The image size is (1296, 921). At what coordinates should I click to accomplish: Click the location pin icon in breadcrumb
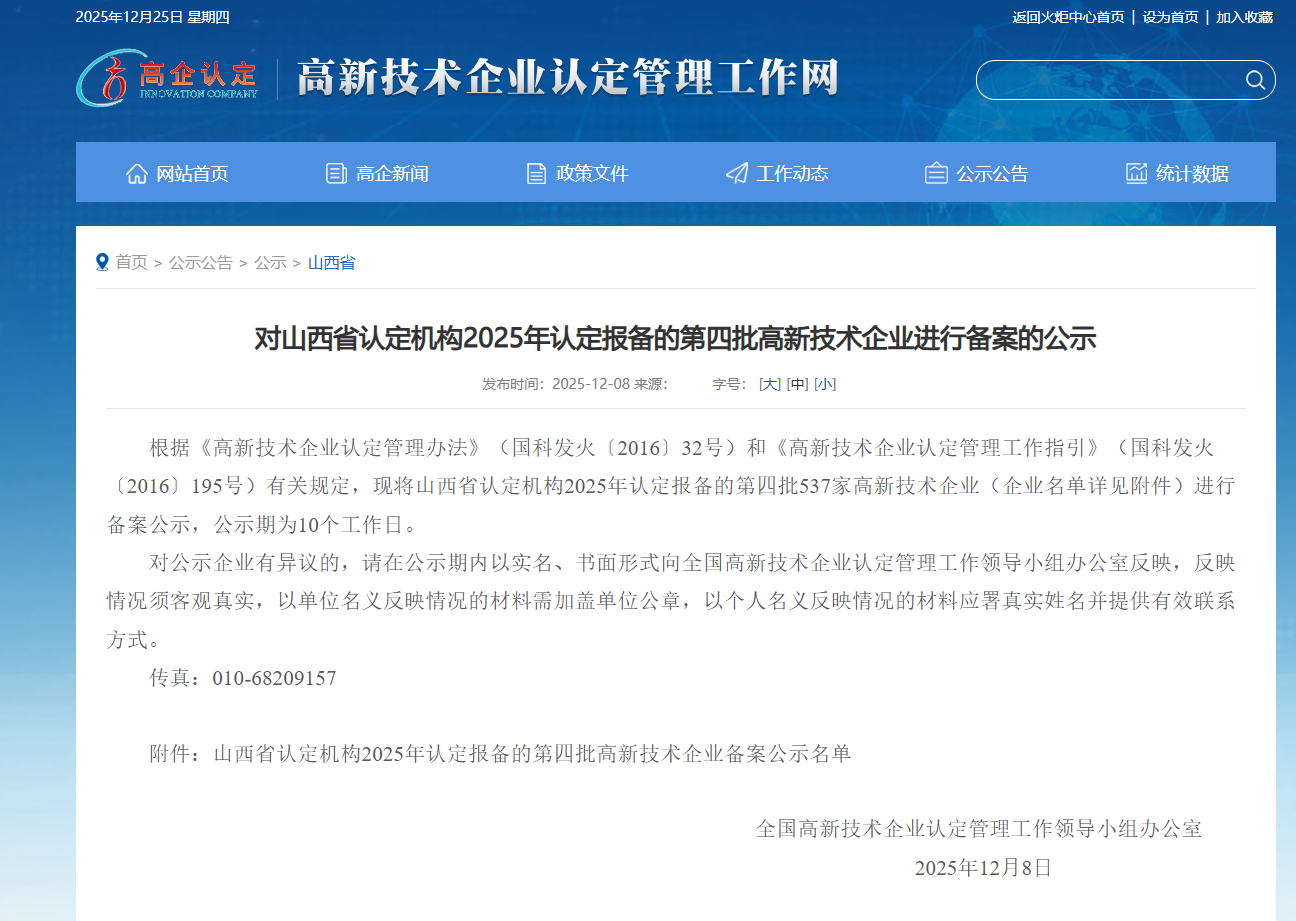pos(102,262)
